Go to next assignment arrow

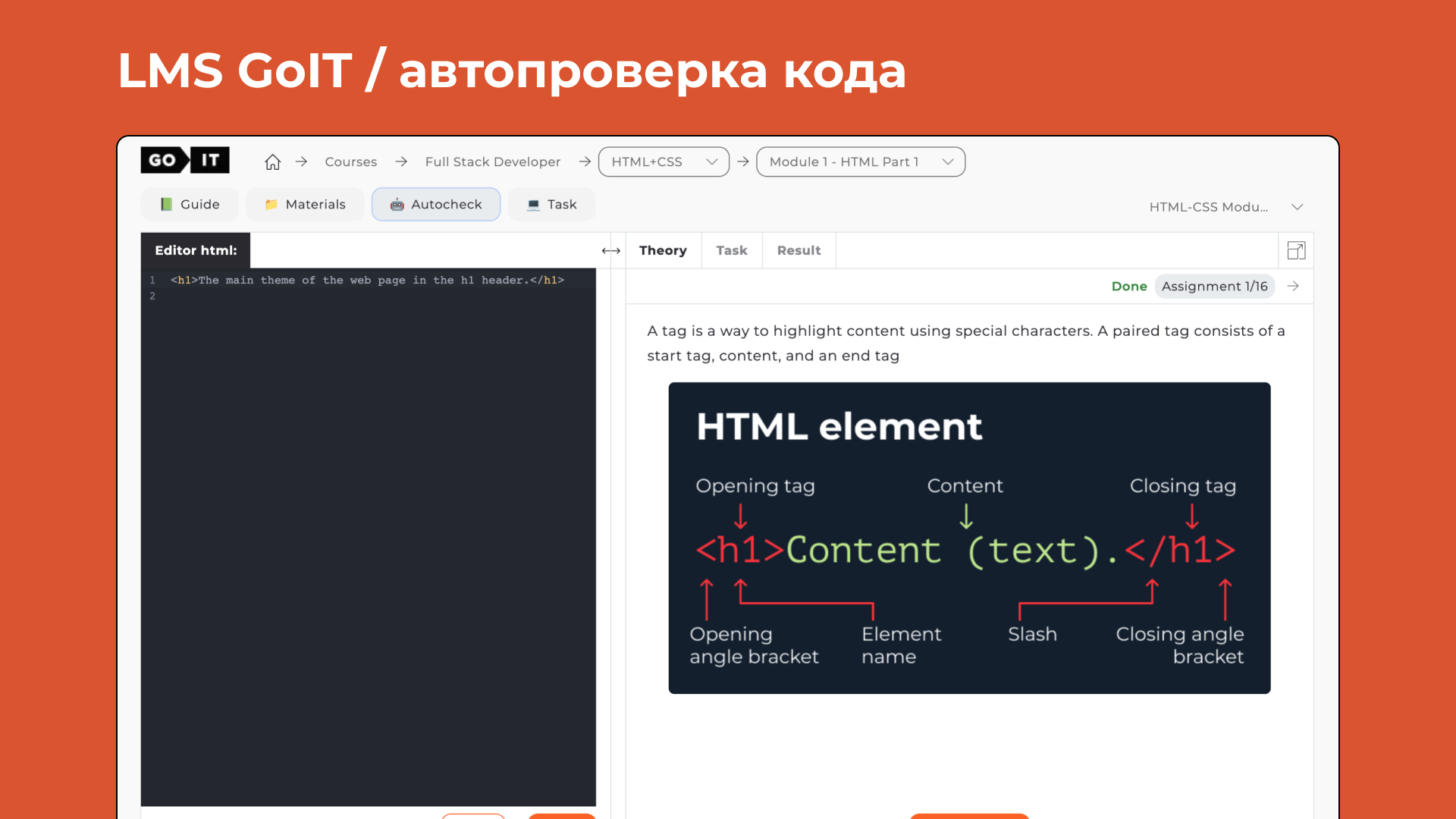coord(1293,286)
